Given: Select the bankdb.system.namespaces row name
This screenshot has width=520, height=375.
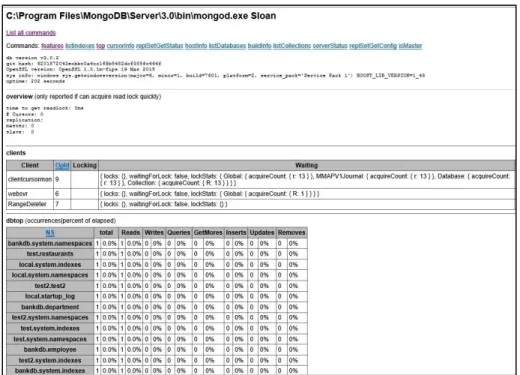Looking at the screenshot, I should point(50,243).
